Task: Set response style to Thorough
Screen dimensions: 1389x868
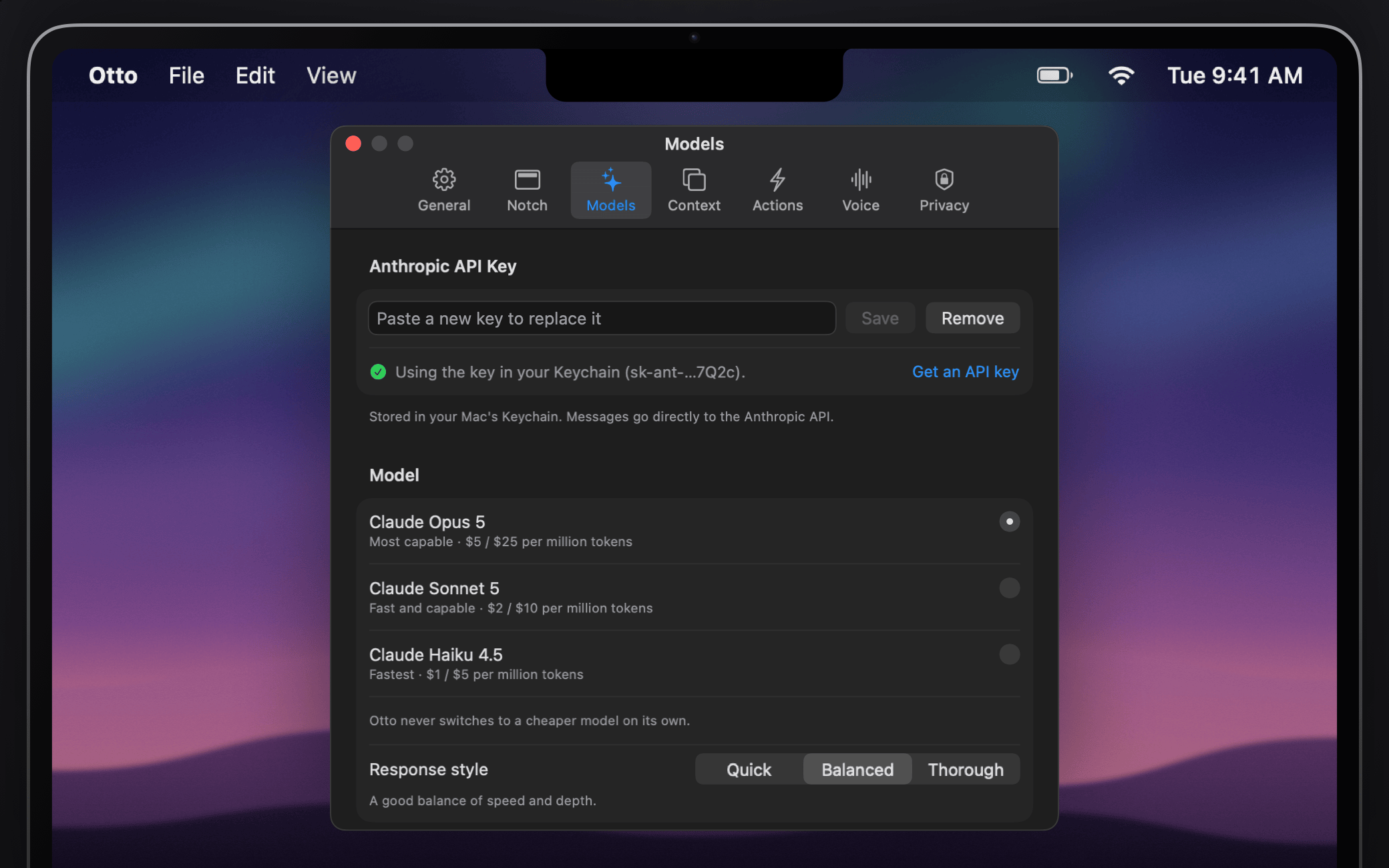Action: (966, 769)
